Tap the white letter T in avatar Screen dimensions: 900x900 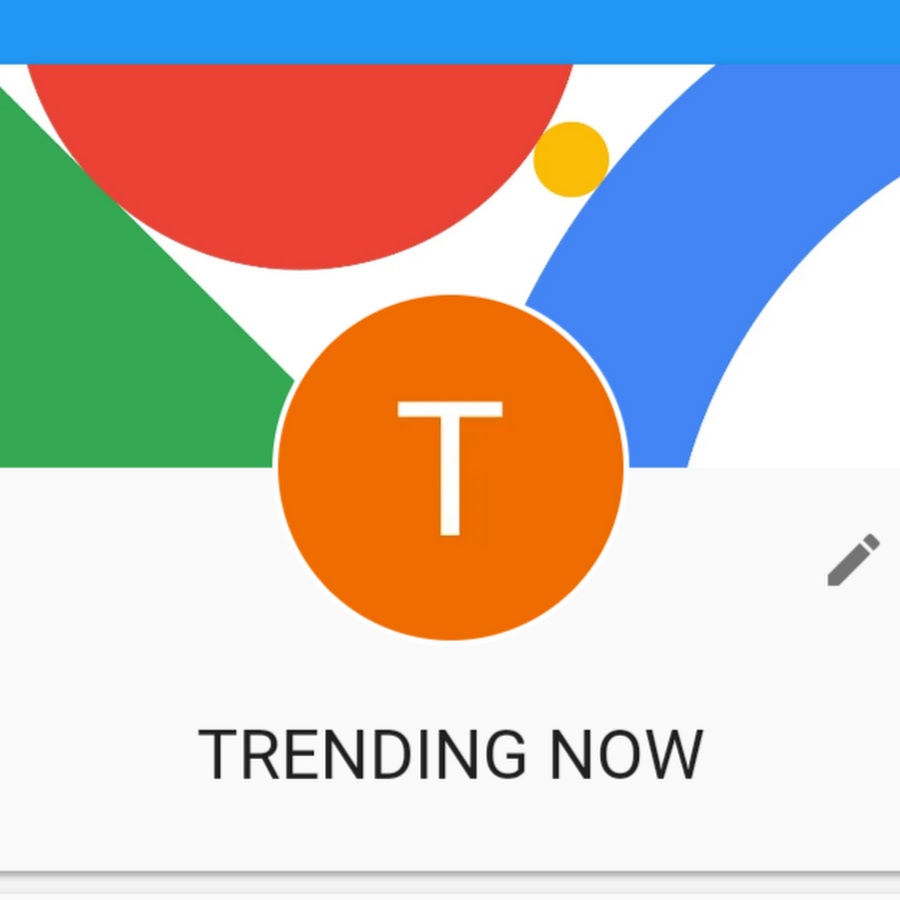450,468
